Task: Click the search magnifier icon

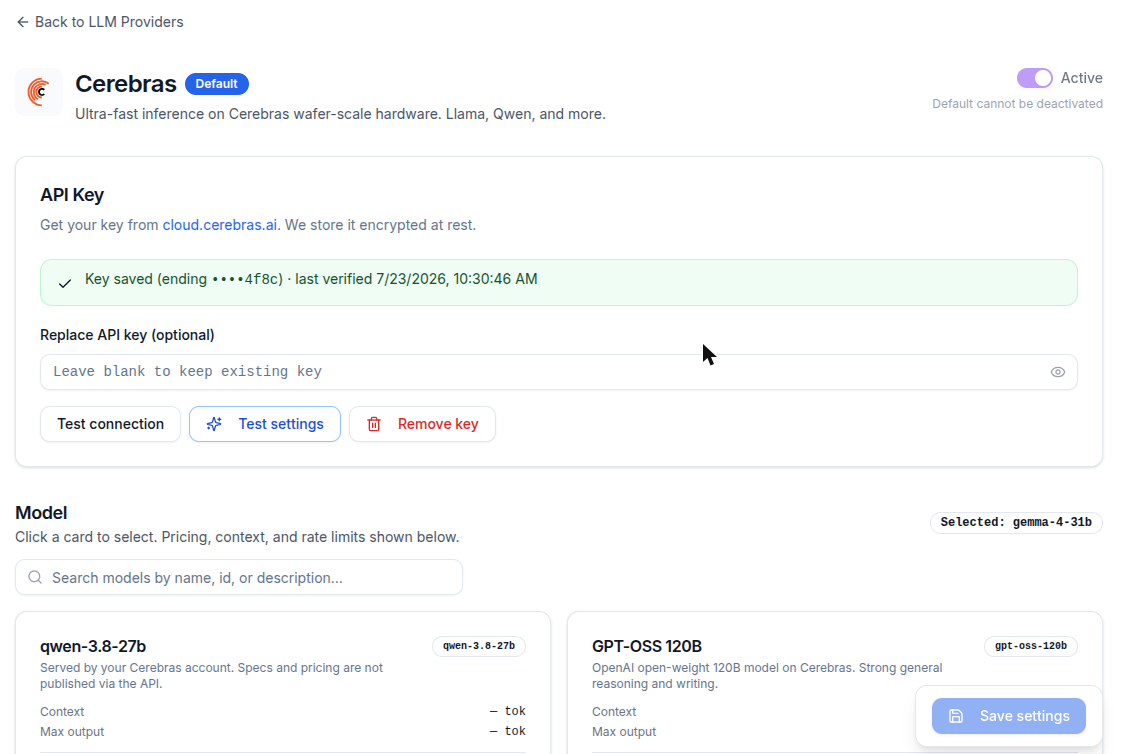Action: click(x=35, y=577)
